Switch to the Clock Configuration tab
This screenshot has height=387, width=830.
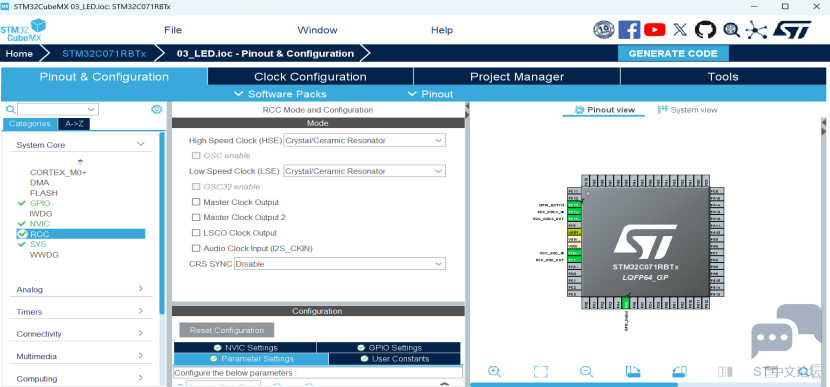pos(310,77)
